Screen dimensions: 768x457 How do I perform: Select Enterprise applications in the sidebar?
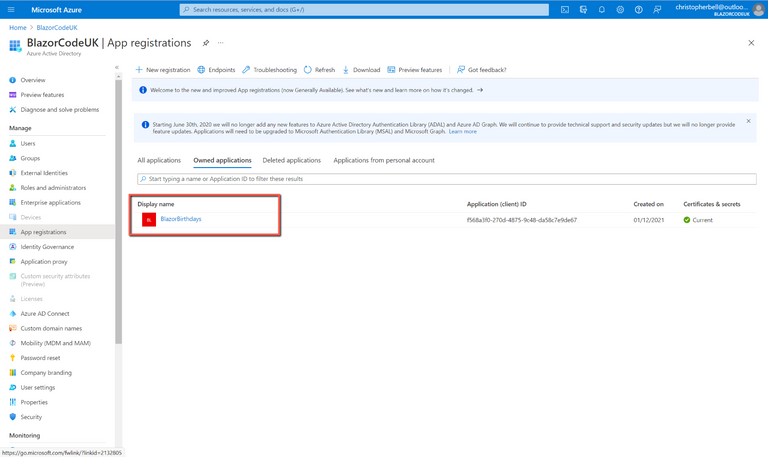[50, 202]
